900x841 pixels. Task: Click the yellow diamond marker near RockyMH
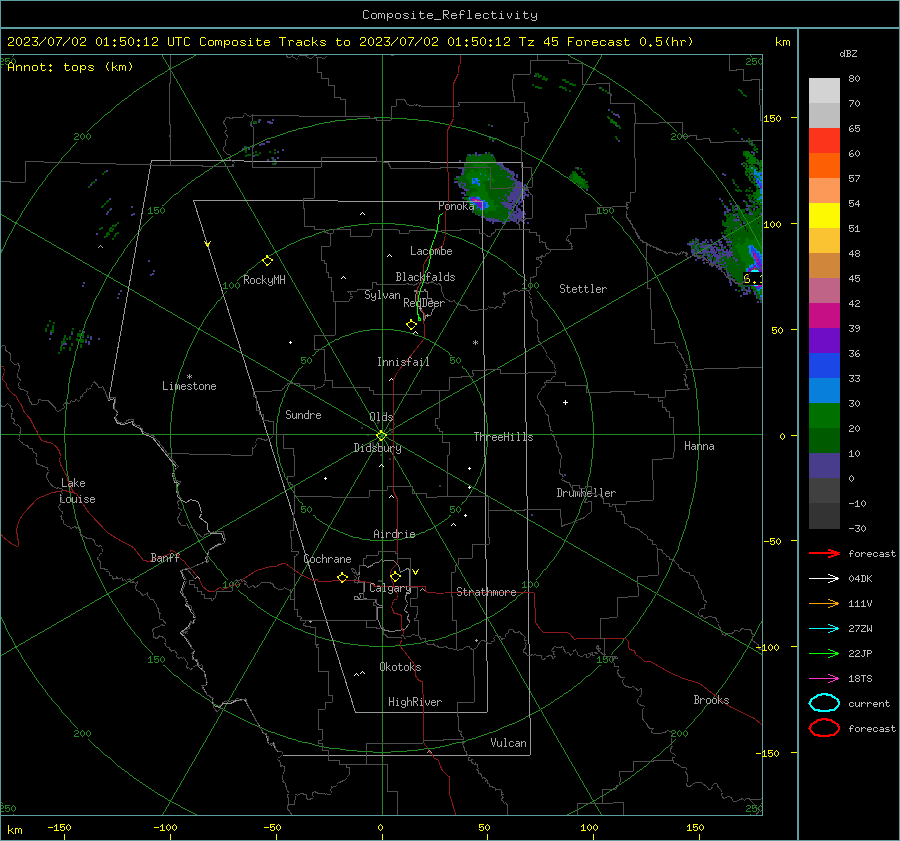[267, 261]
